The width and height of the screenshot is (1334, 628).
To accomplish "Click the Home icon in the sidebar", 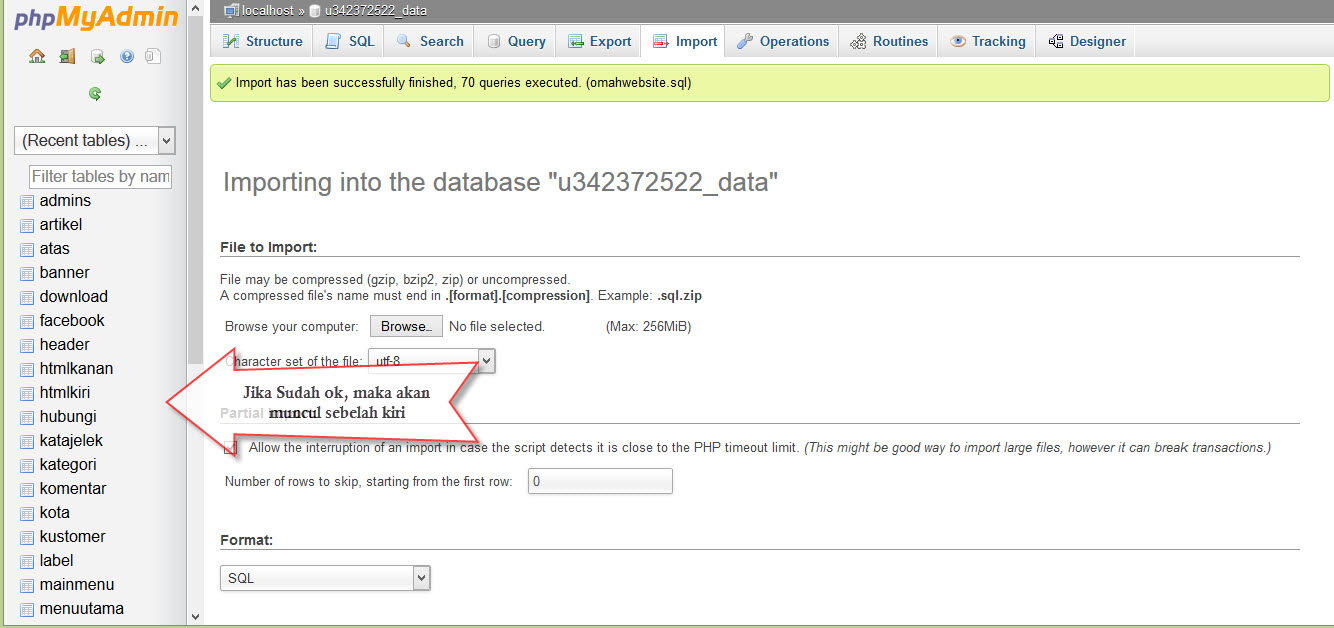I will pyautogui.click(x=37, y=57).
